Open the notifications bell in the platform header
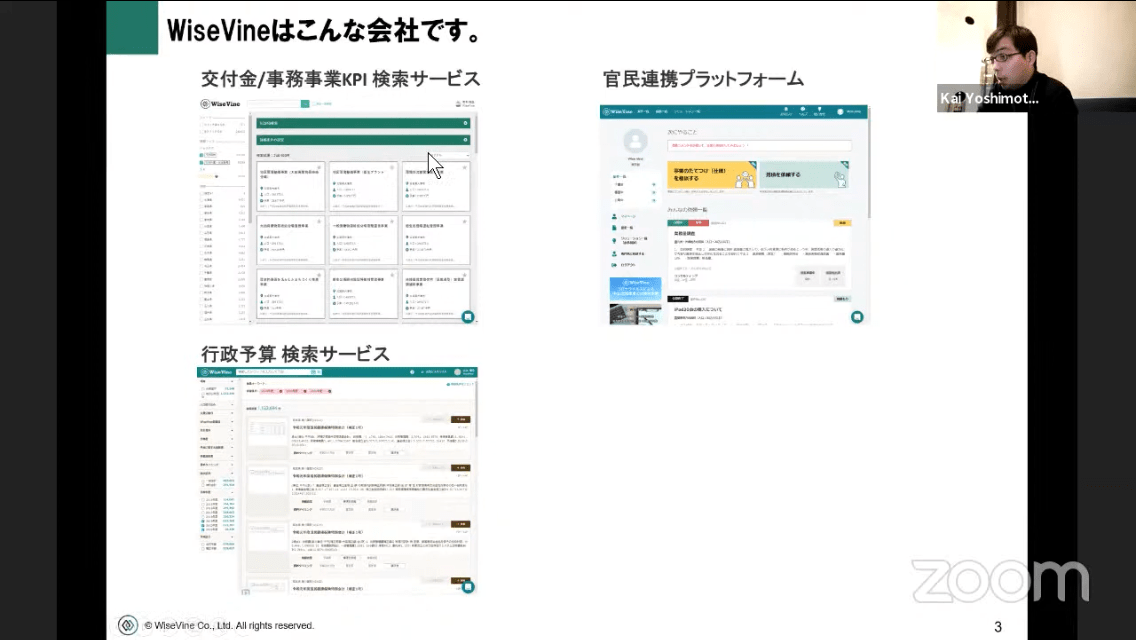 tap(786, 109)
